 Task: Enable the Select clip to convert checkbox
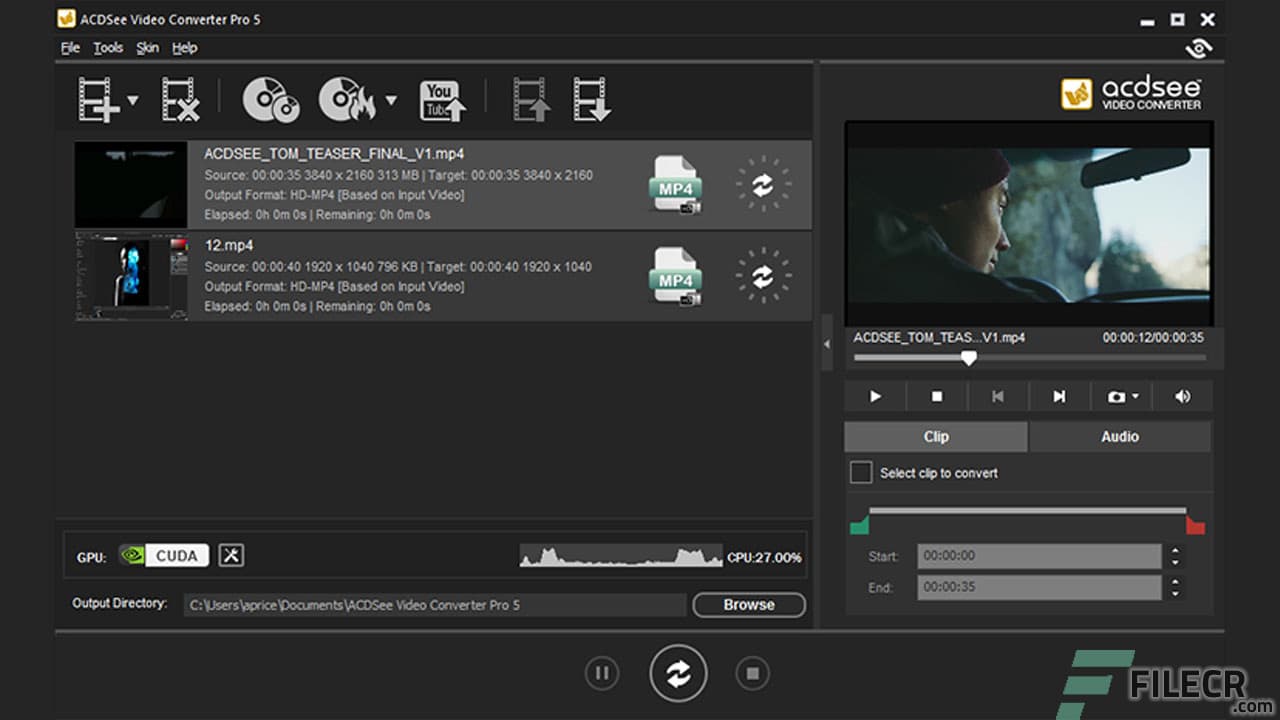tap(860, 472)
